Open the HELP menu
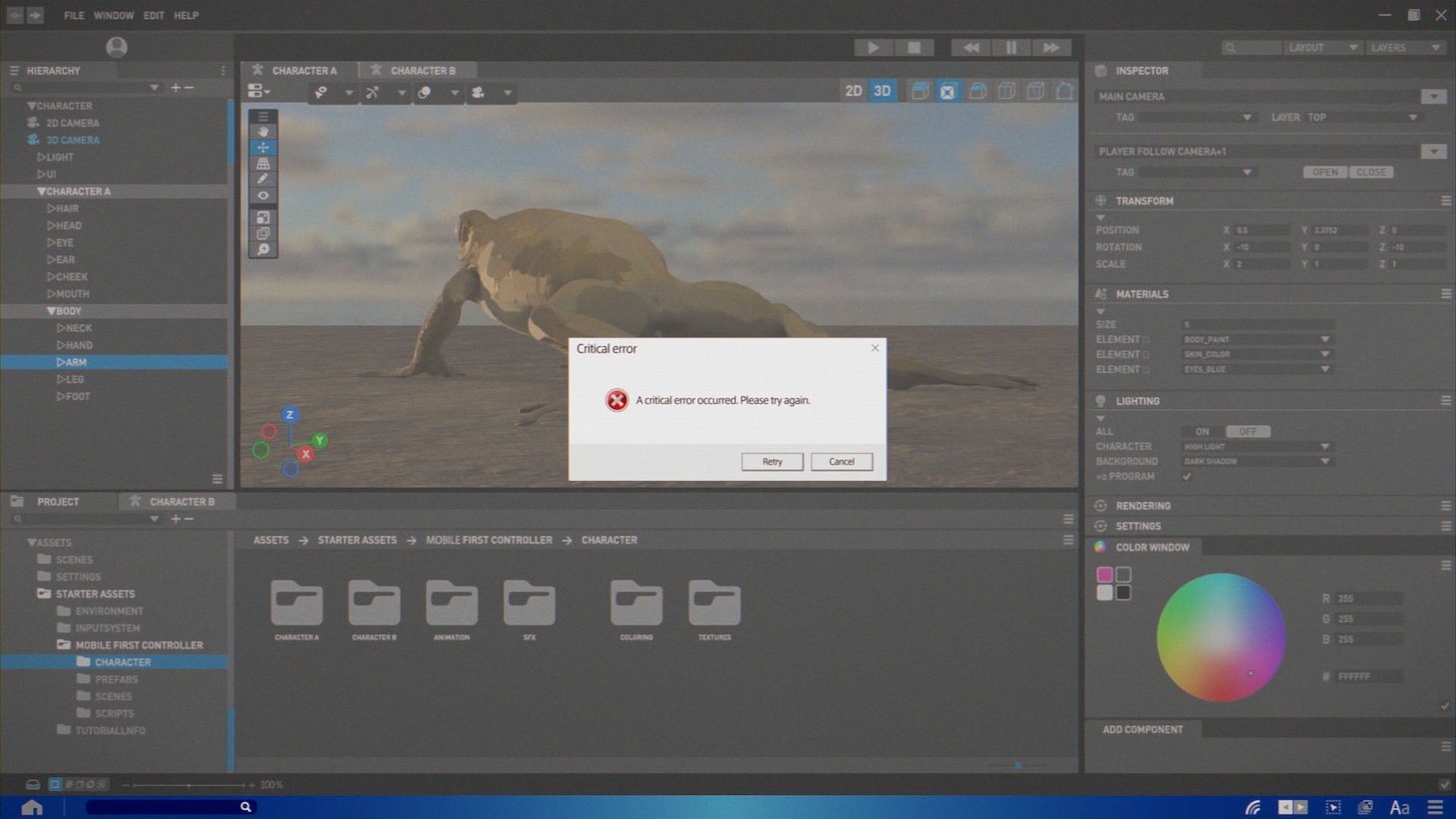Image resolution: width=1456 pixels, height=819 pixels. tap(186, 16)
